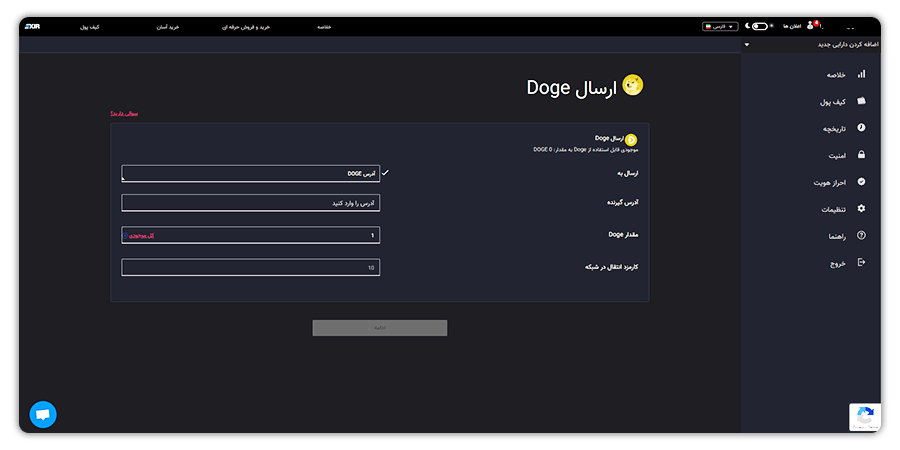The width and height of the screenshot is (900, 450).
Task: Click the راهنما sidebar text
Action: pos(837,236)
